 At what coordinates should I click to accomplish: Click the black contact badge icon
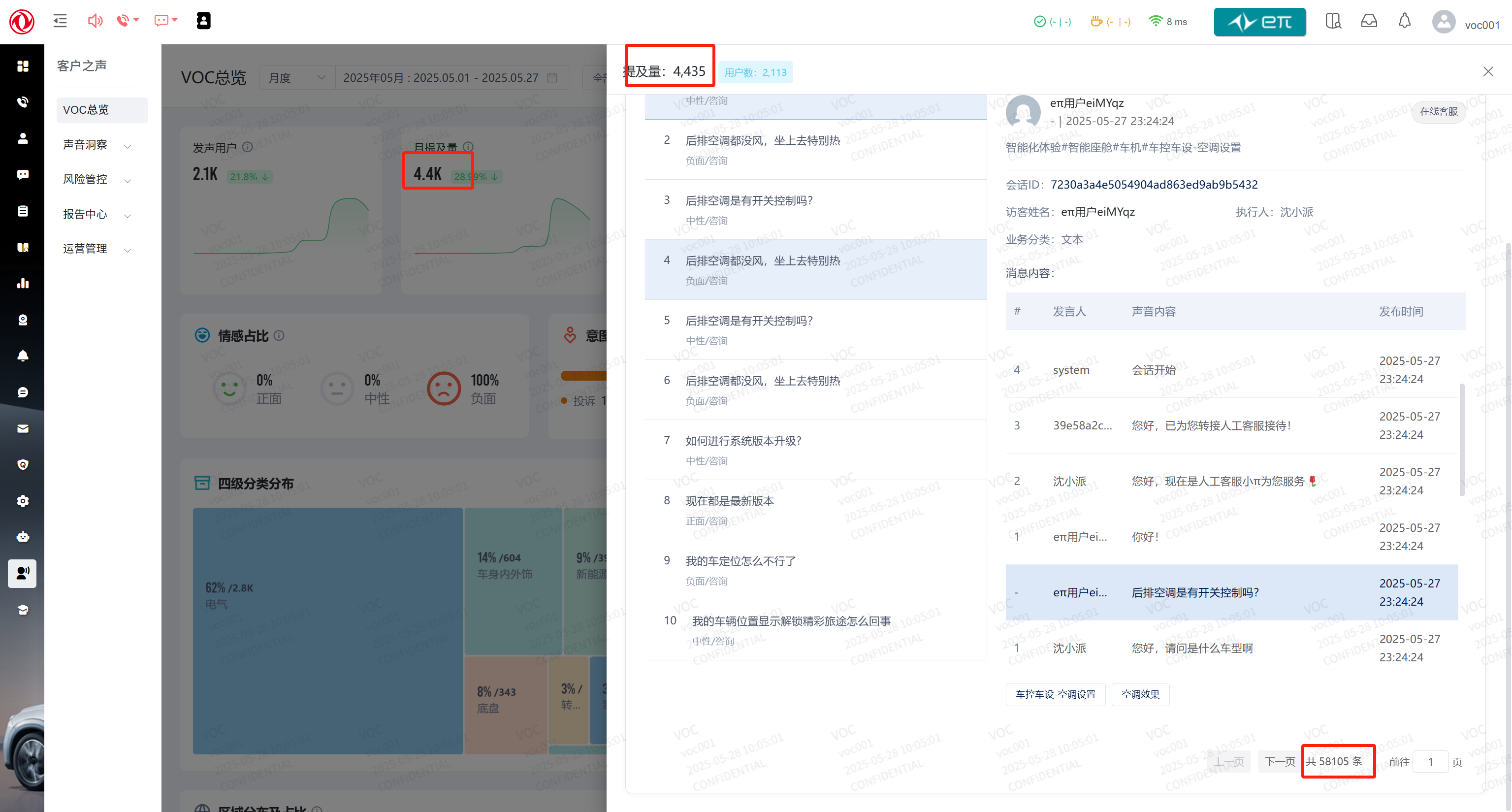point(203,21)
